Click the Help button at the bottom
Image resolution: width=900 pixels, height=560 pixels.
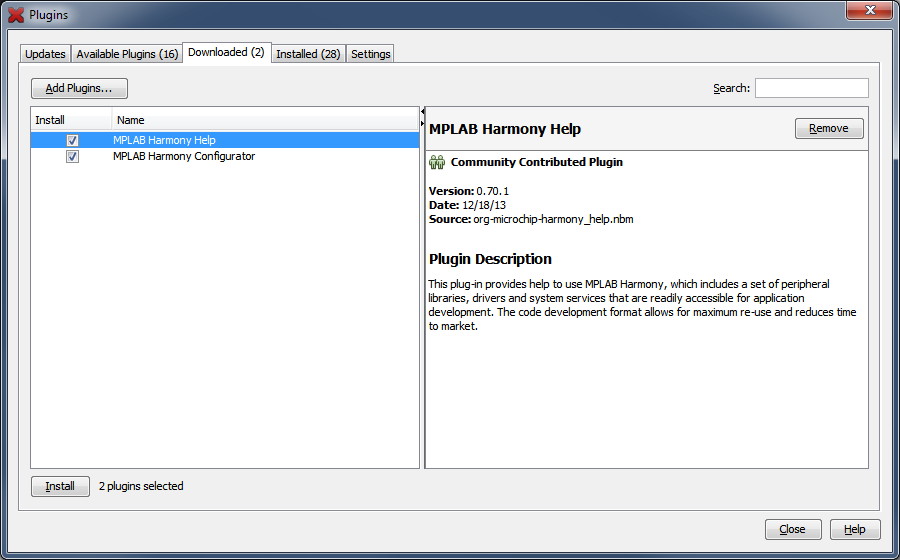point(854,529)
